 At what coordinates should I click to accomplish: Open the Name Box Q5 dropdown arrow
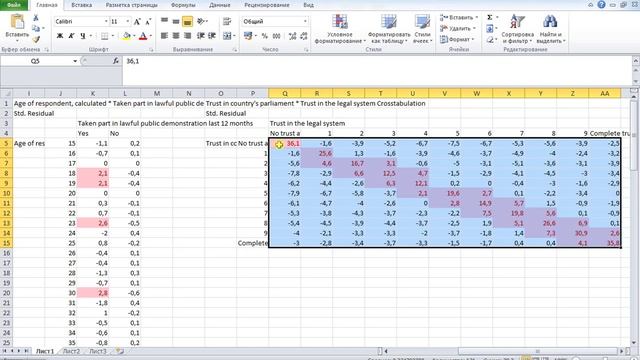tap(75, 61)
